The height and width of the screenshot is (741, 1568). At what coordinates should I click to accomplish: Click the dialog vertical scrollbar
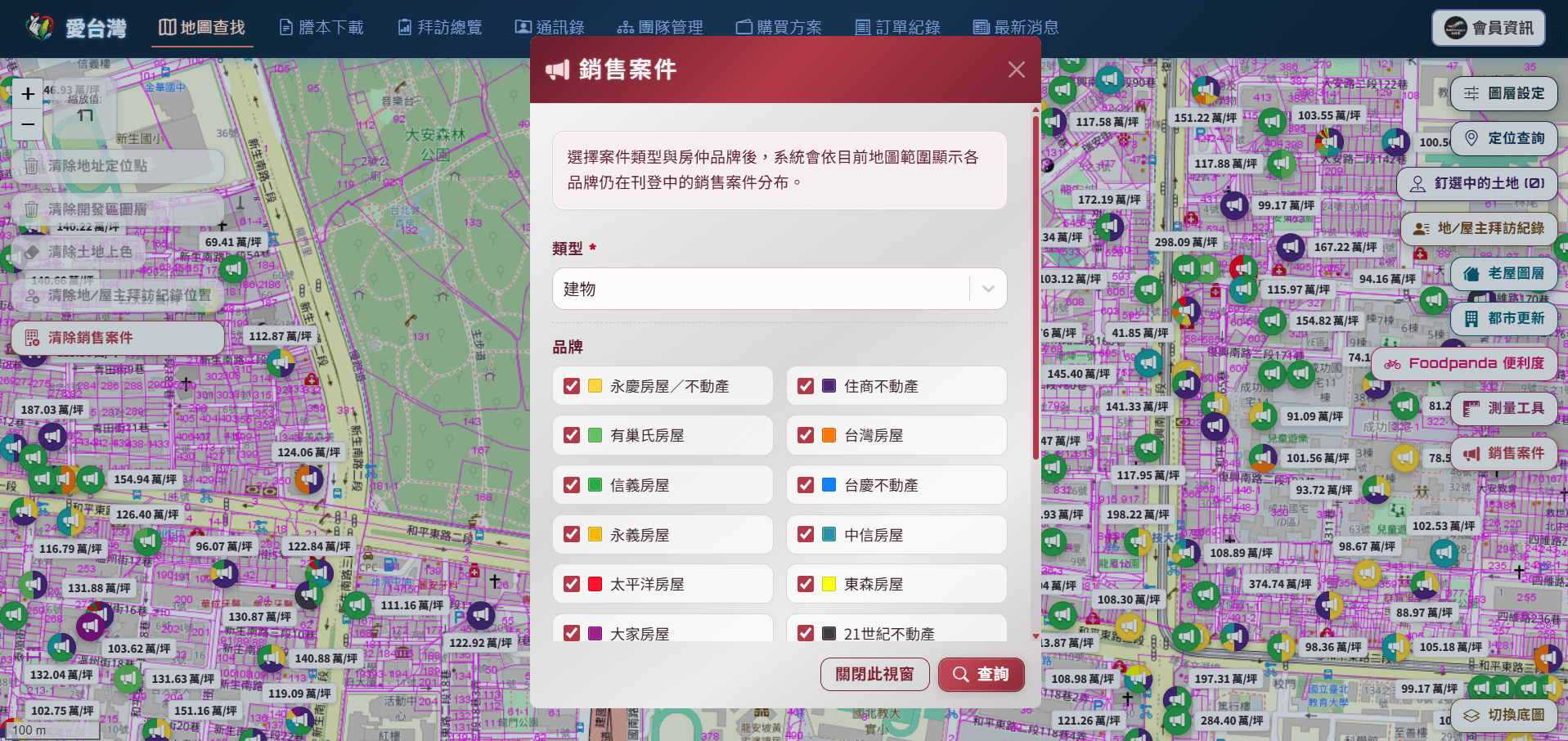1036,286
